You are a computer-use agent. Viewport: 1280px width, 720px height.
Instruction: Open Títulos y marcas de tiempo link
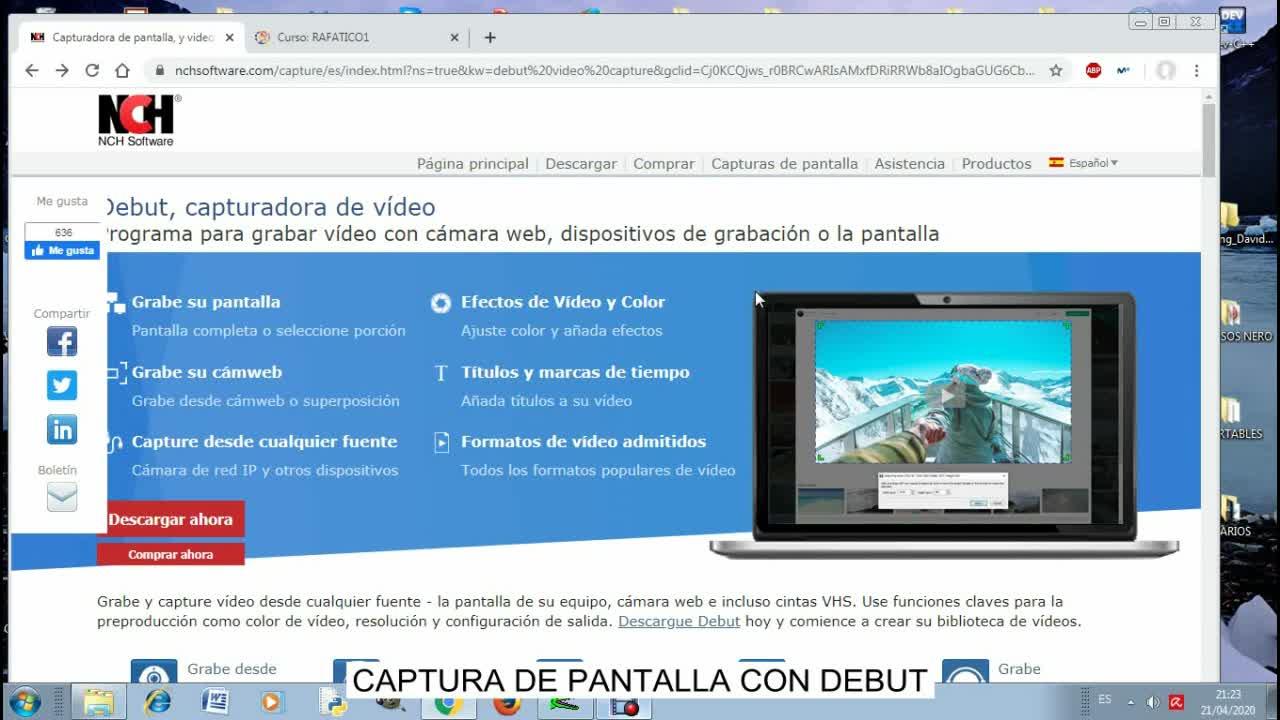pyautogui.click(x=575, y=372)
